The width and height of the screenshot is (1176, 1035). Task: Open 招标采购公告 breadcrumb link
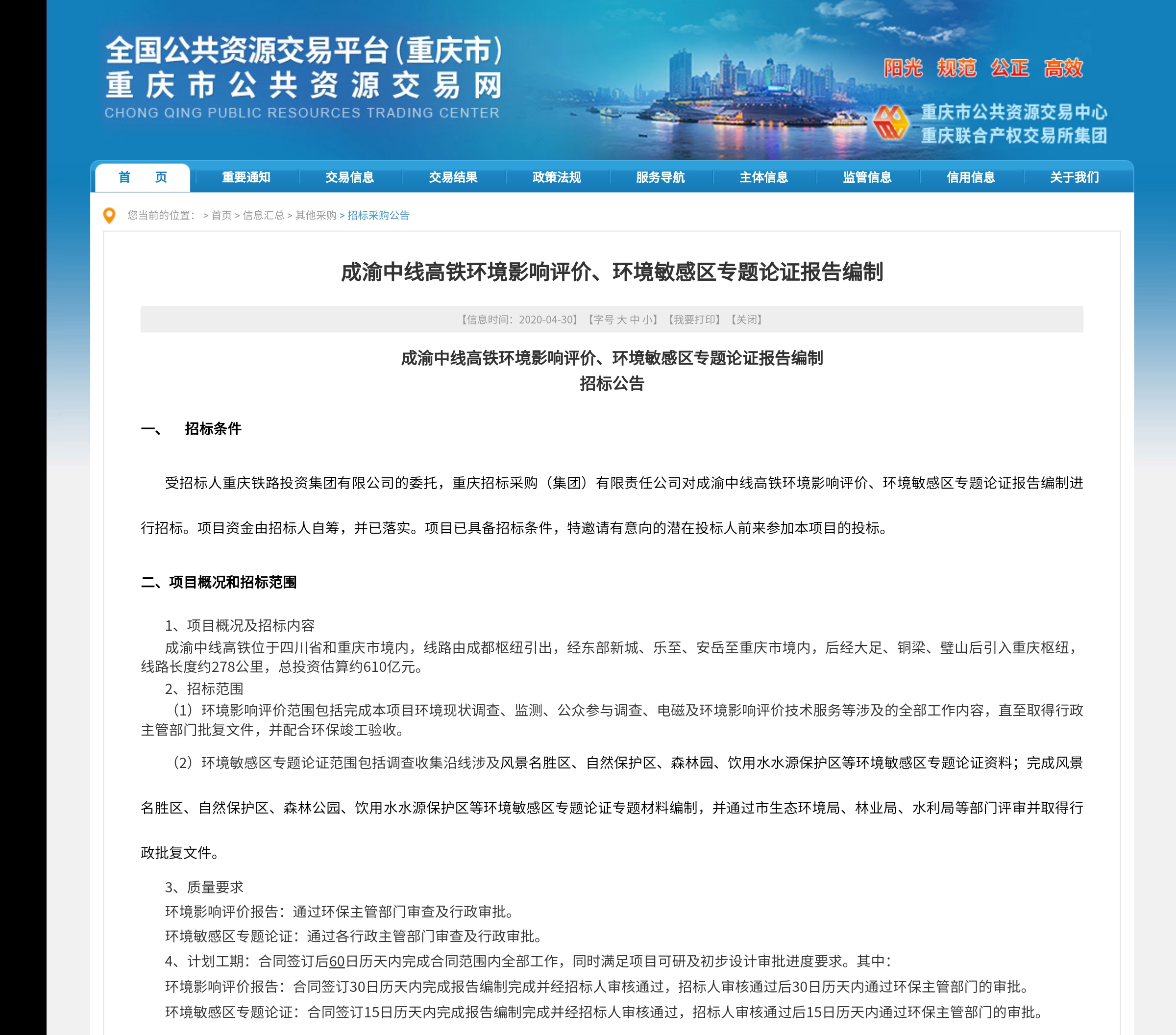[379, 215]
